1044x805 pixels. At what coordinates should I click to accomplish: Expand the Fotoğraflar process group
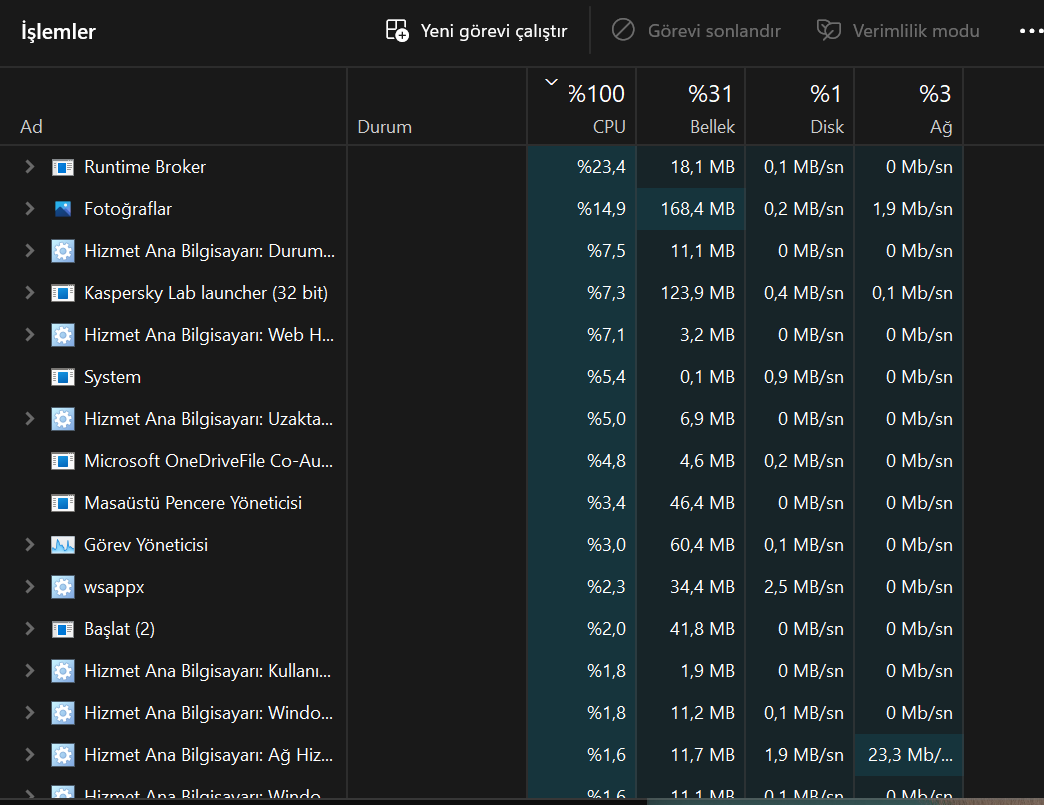pyautogui.click(x=29, y=208)
